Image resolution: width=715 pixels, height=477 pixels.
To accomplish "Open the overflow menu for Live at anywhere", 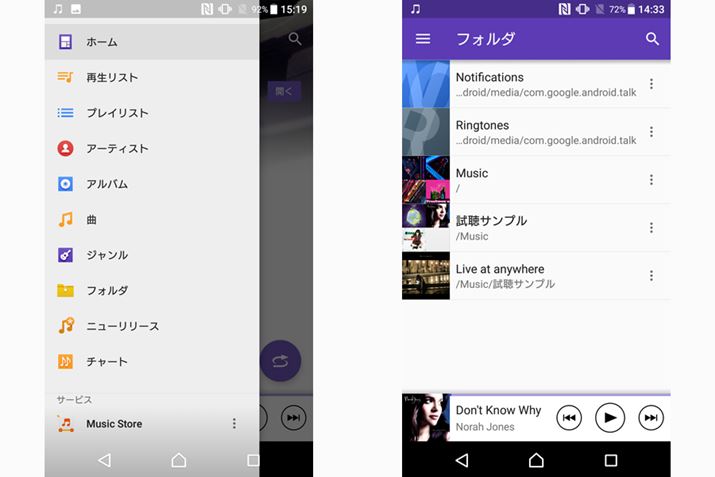I will [651, 275].
